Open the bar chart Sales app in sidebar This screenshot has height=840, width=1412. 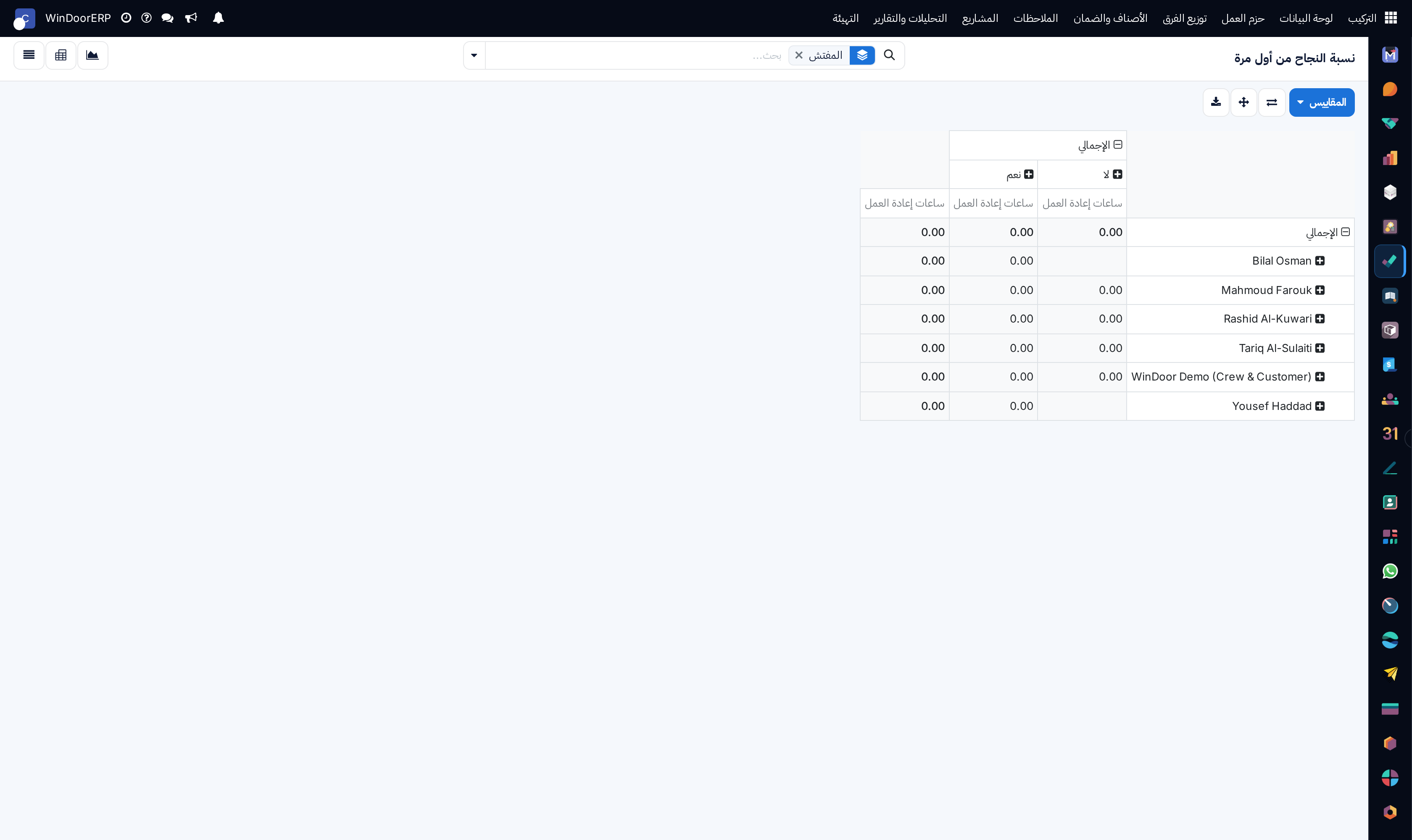(x=1390, y=158)
